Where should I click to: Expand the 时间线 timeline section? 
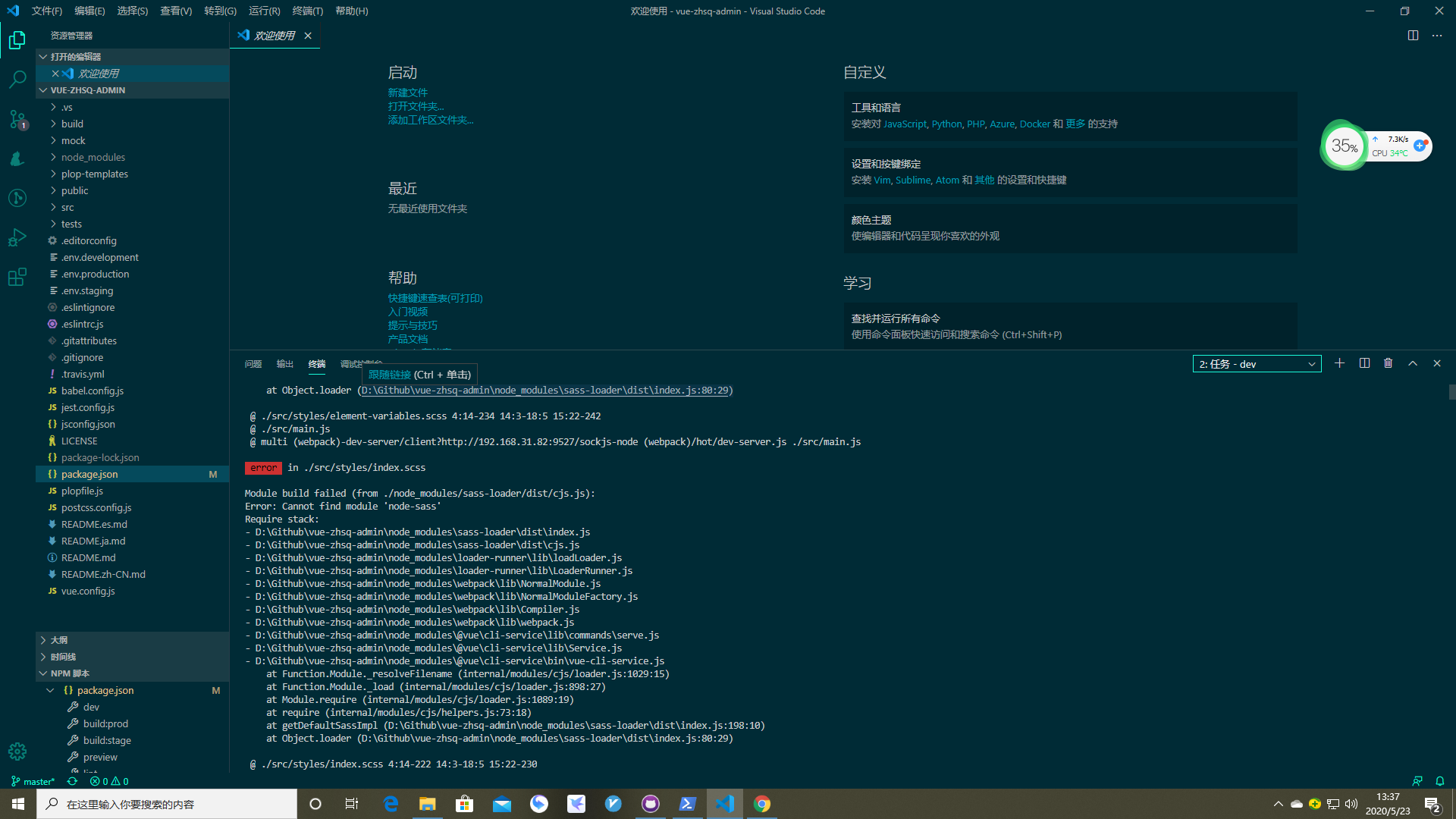click(x=133, y=657)
